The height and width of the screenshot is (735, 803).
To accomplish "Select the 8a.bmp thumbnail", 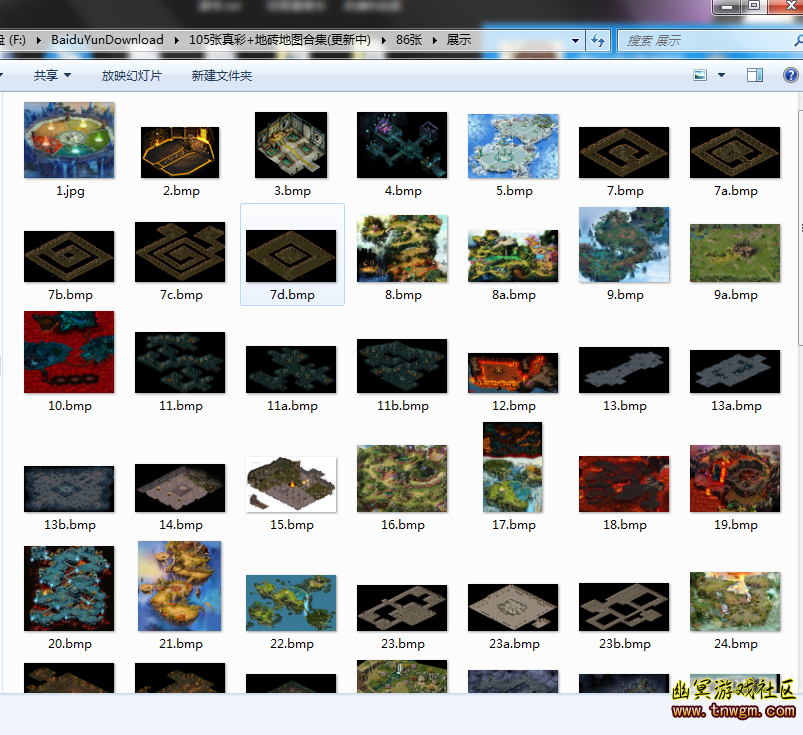I will [513, 256].
